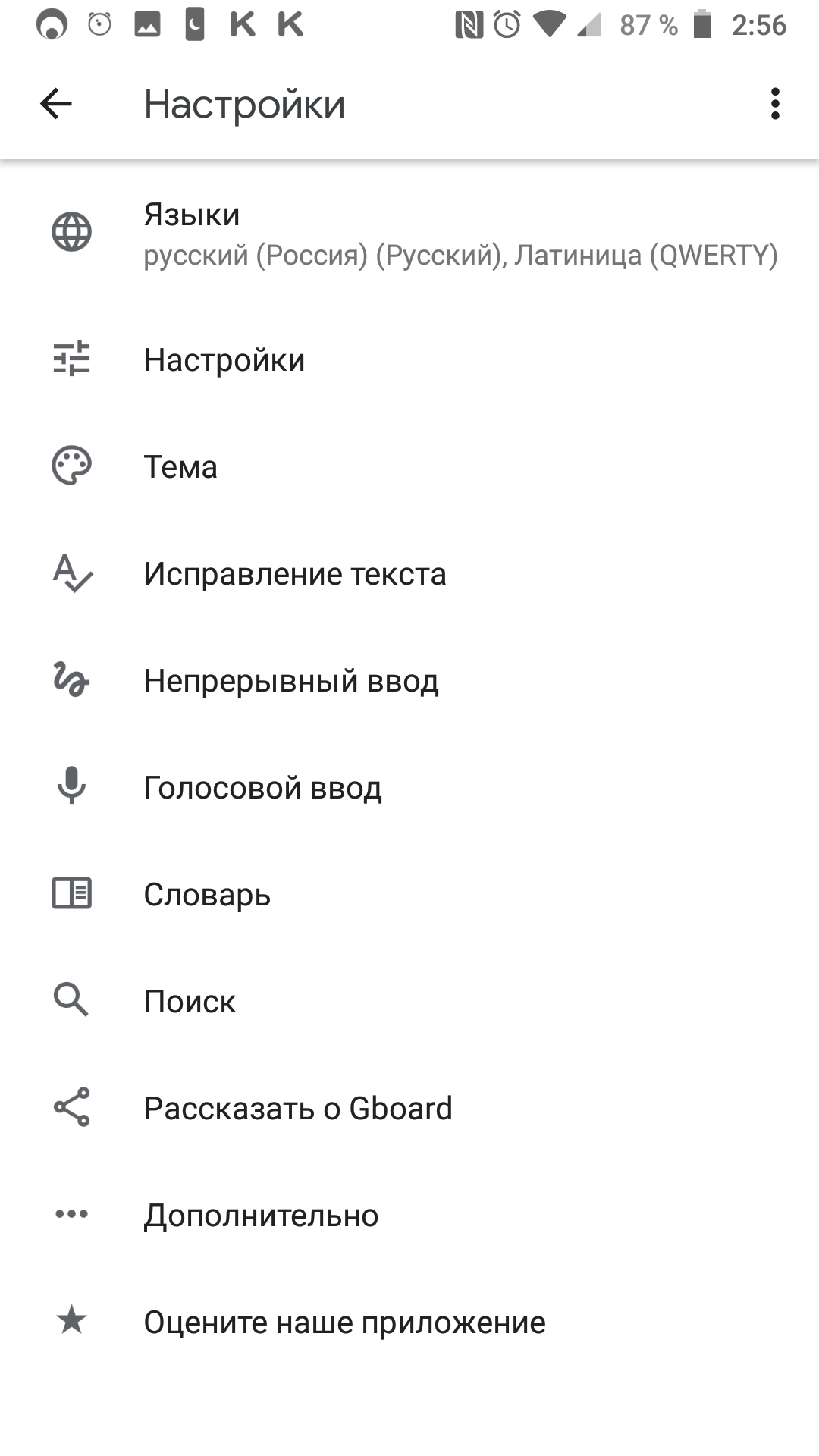Select Непрерывный ввод option

[291, 681]
